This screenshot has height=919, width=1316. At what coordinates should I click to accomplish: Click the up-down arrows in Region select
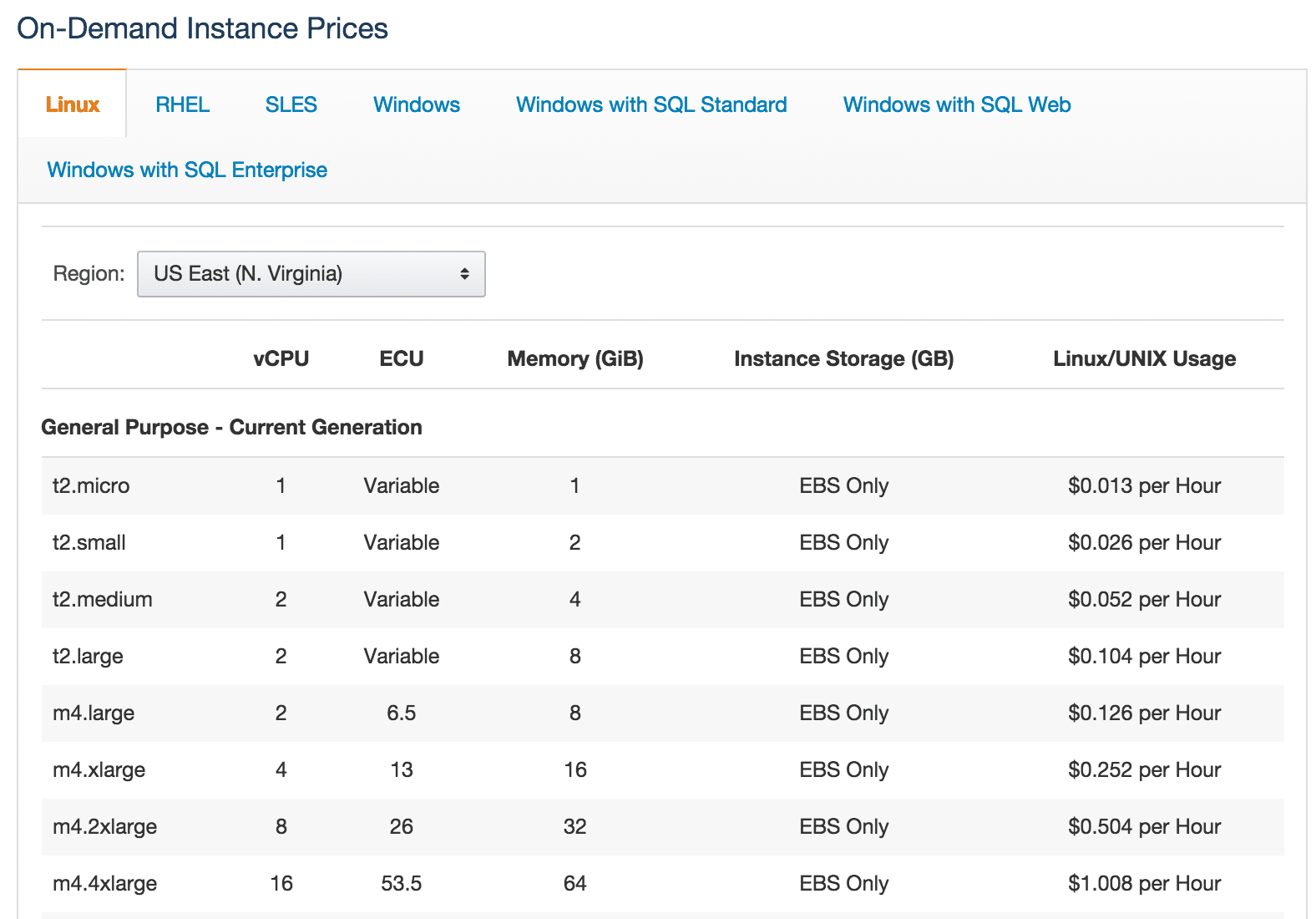(464, 274)
